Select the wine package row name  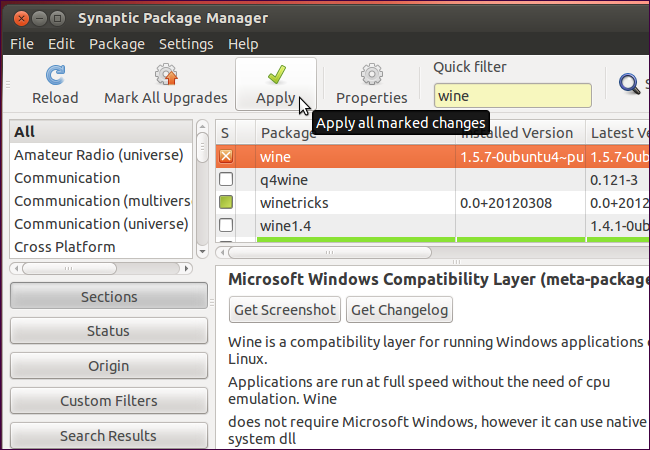coord(275,157)
